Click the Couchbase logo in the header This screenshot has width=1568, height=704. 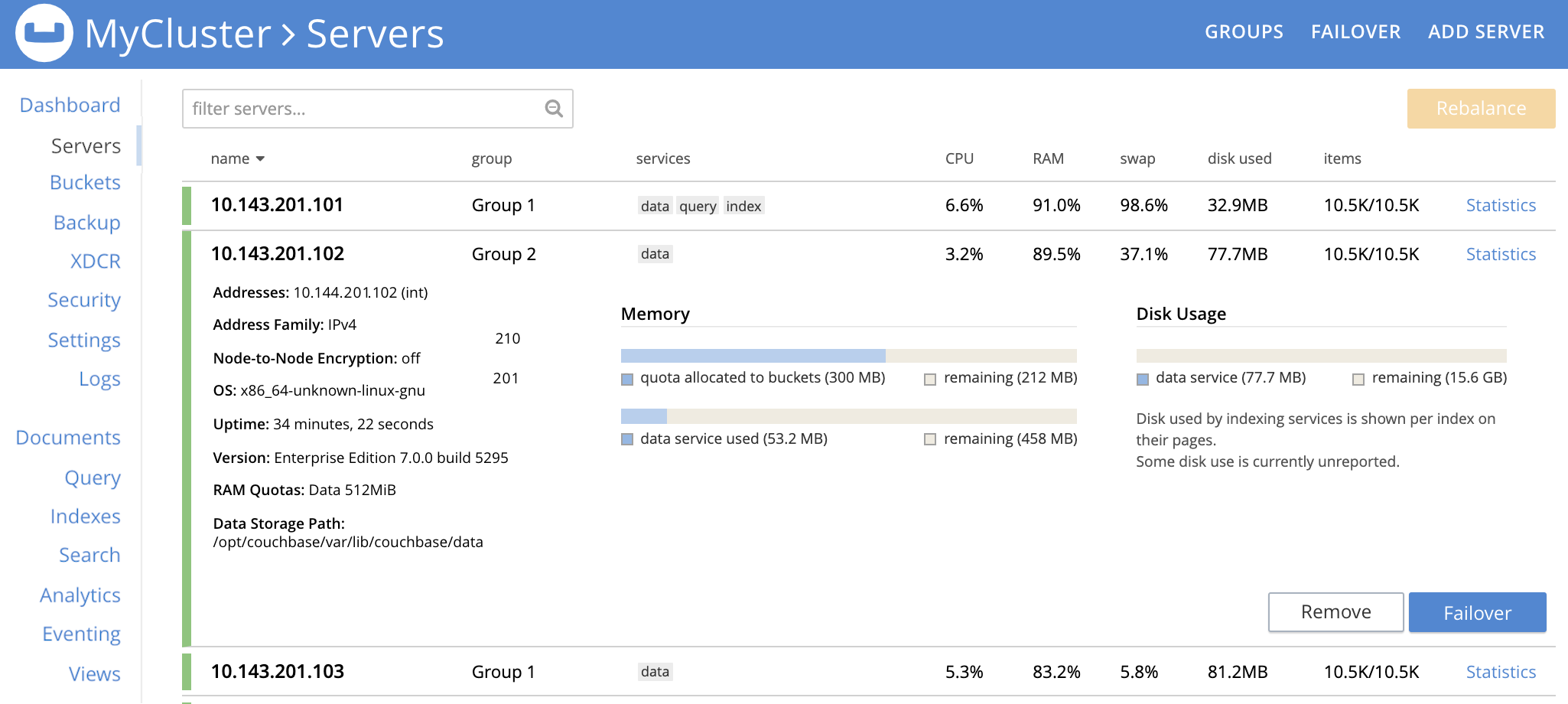click(x=44, y=32)
